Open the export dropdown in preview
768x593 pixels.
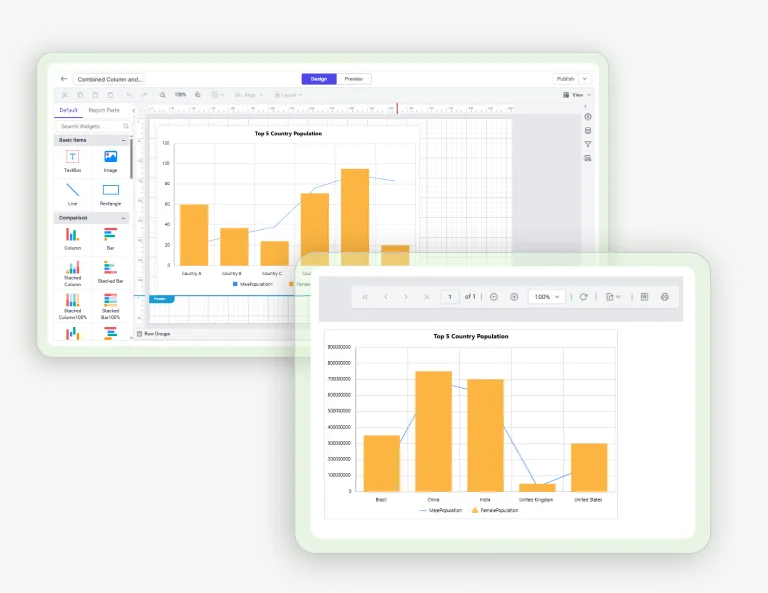pyautogui.click(x=613, y=297)
